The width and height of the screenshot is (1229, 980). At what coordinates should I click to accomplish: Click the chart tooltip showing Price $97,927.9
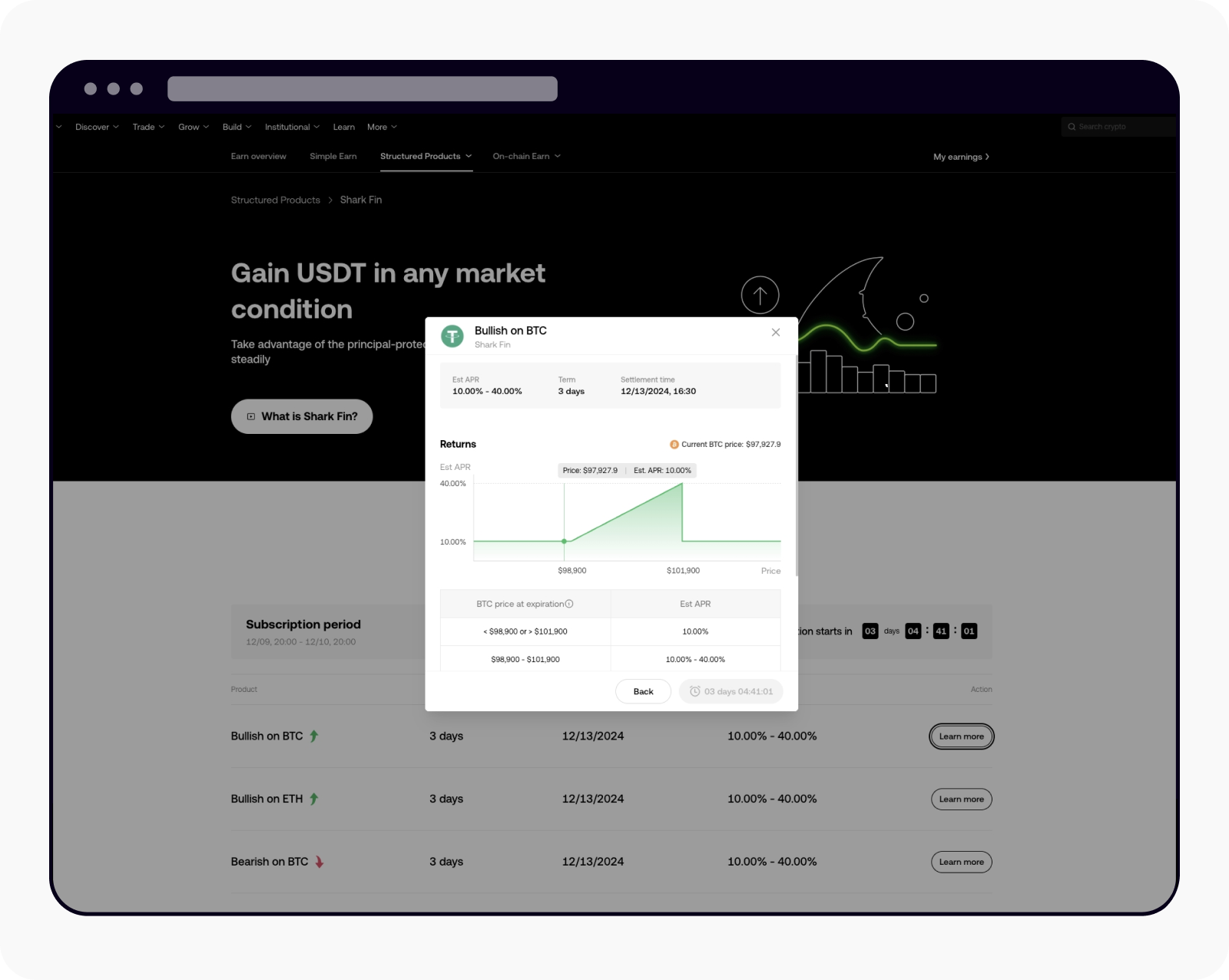click(627, 470)
